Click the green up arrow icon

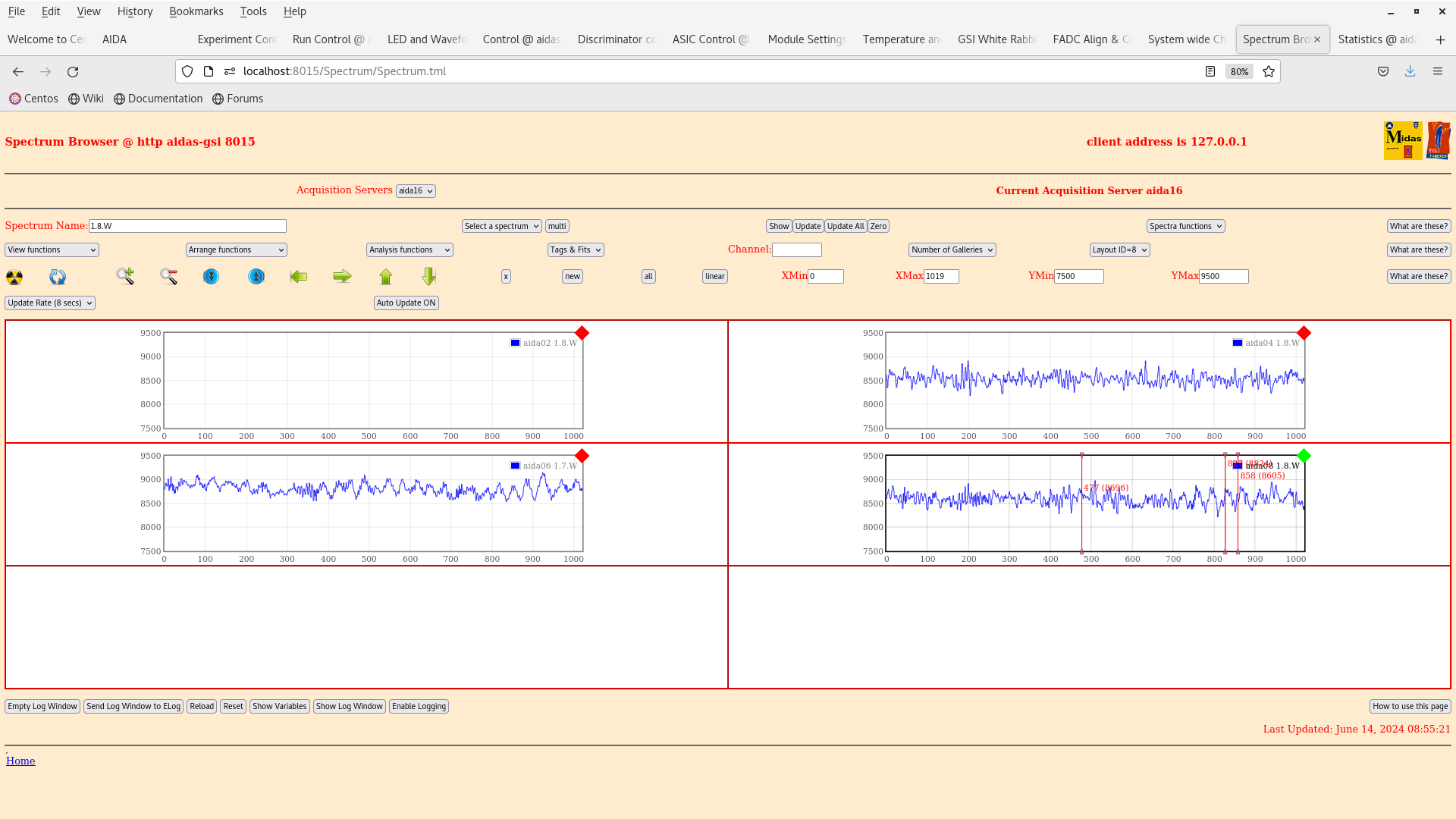tap(386, 277)
